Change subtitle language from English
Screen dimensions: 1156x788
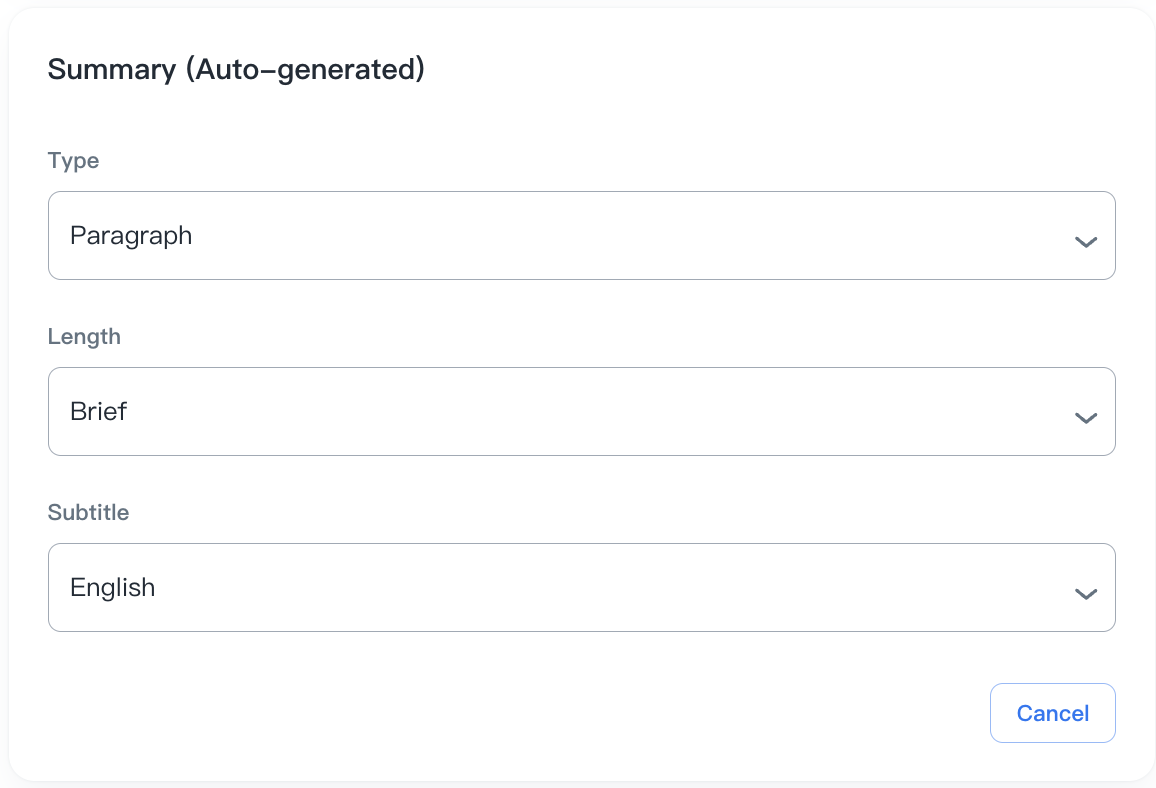tap(581, 587)
